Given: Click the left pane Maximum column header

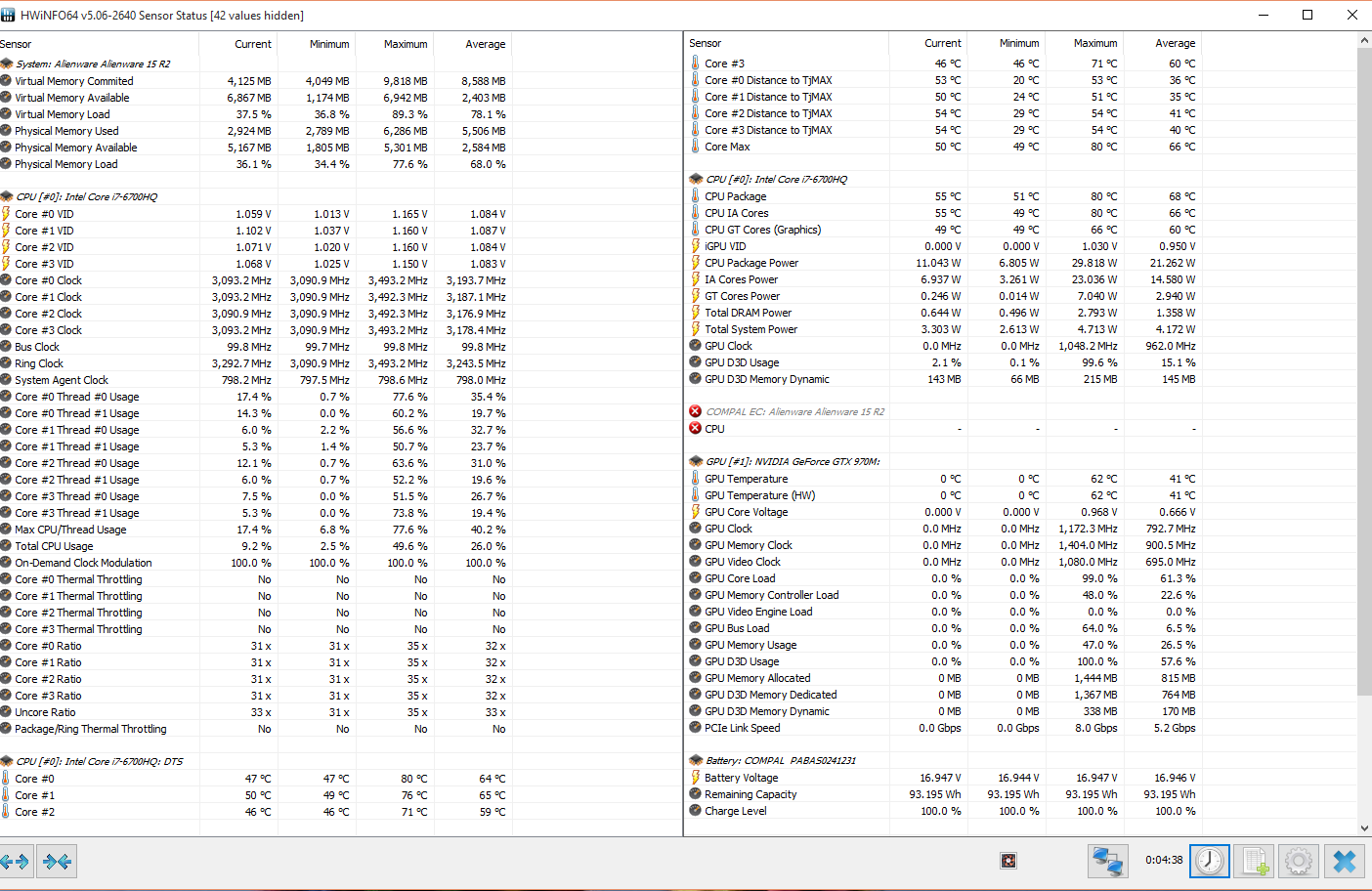Looking at the screenshot, I should click(395, 44).
